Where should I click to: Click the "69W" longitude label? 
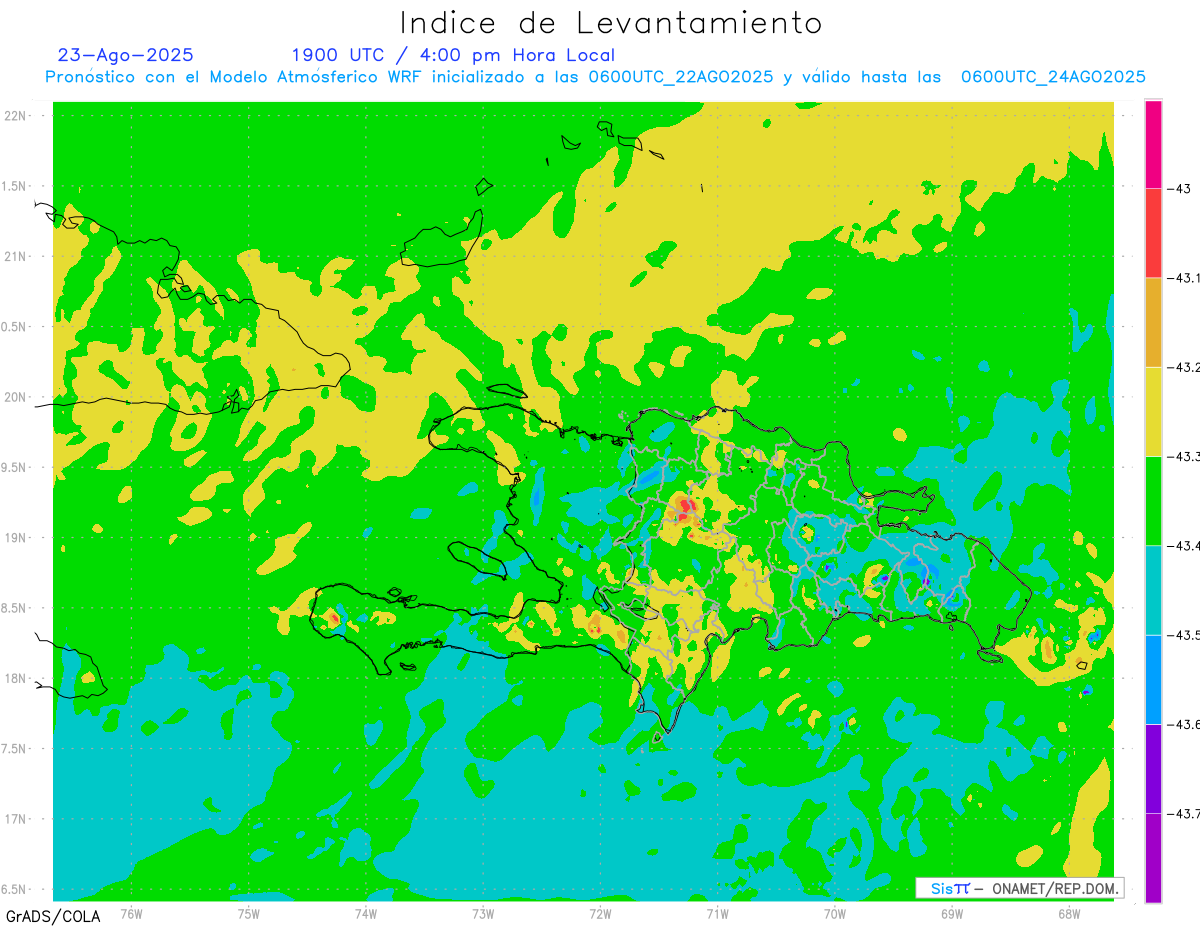(x=952, y=913)
